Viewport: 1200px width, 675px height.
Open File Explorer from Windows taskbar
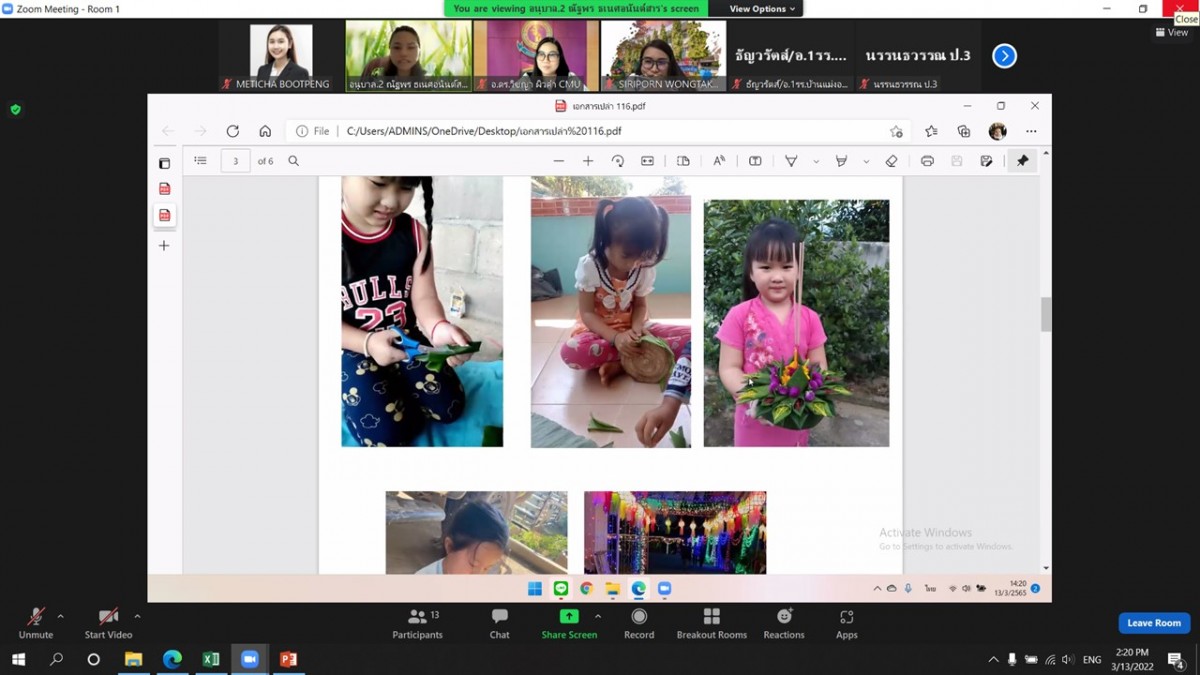pyautogui.click(x=133, y=659)
